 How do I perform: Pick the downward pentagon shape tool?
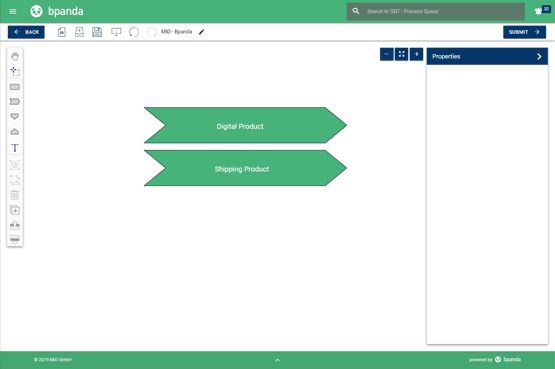(15, 116)
